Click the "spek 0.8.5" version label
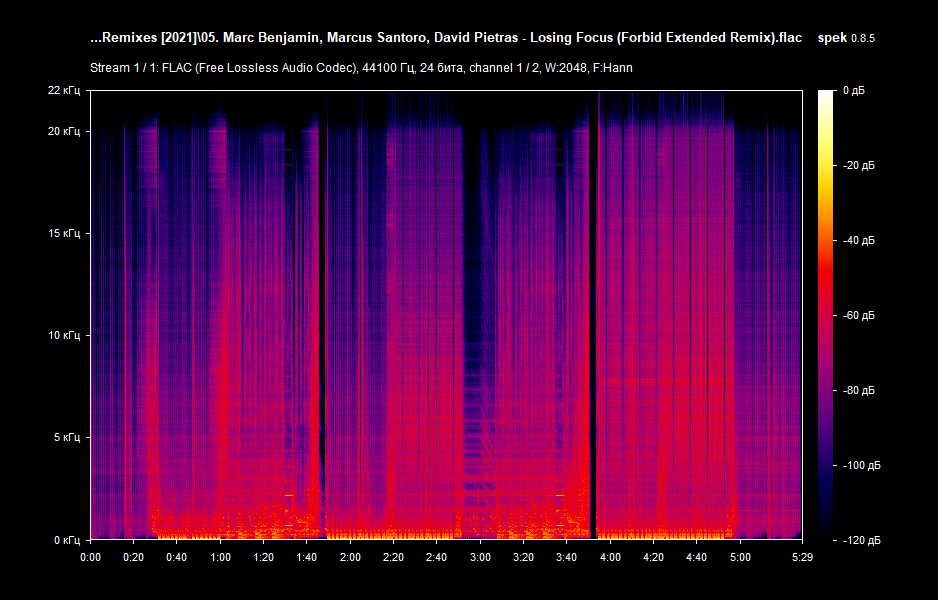Screen dimensions: 938x600 point(845,38)
